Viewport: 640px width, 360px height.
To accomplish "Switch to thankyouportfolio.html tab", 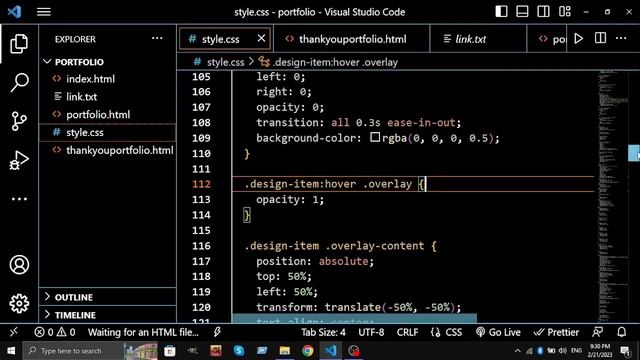I will pos(352,39).
